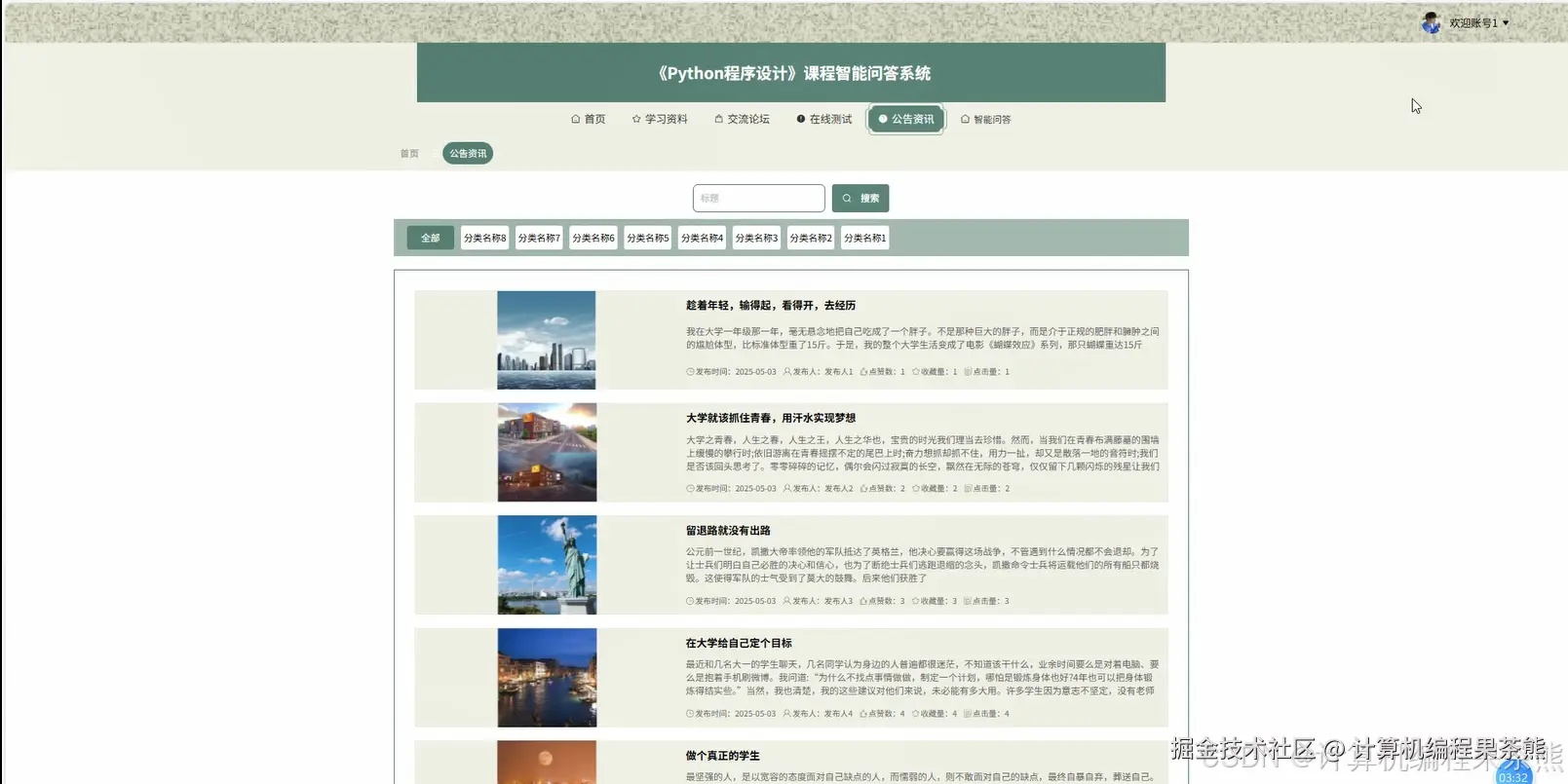
Task: Click the icon beside 交流论坛 tab
Action: 718,119
